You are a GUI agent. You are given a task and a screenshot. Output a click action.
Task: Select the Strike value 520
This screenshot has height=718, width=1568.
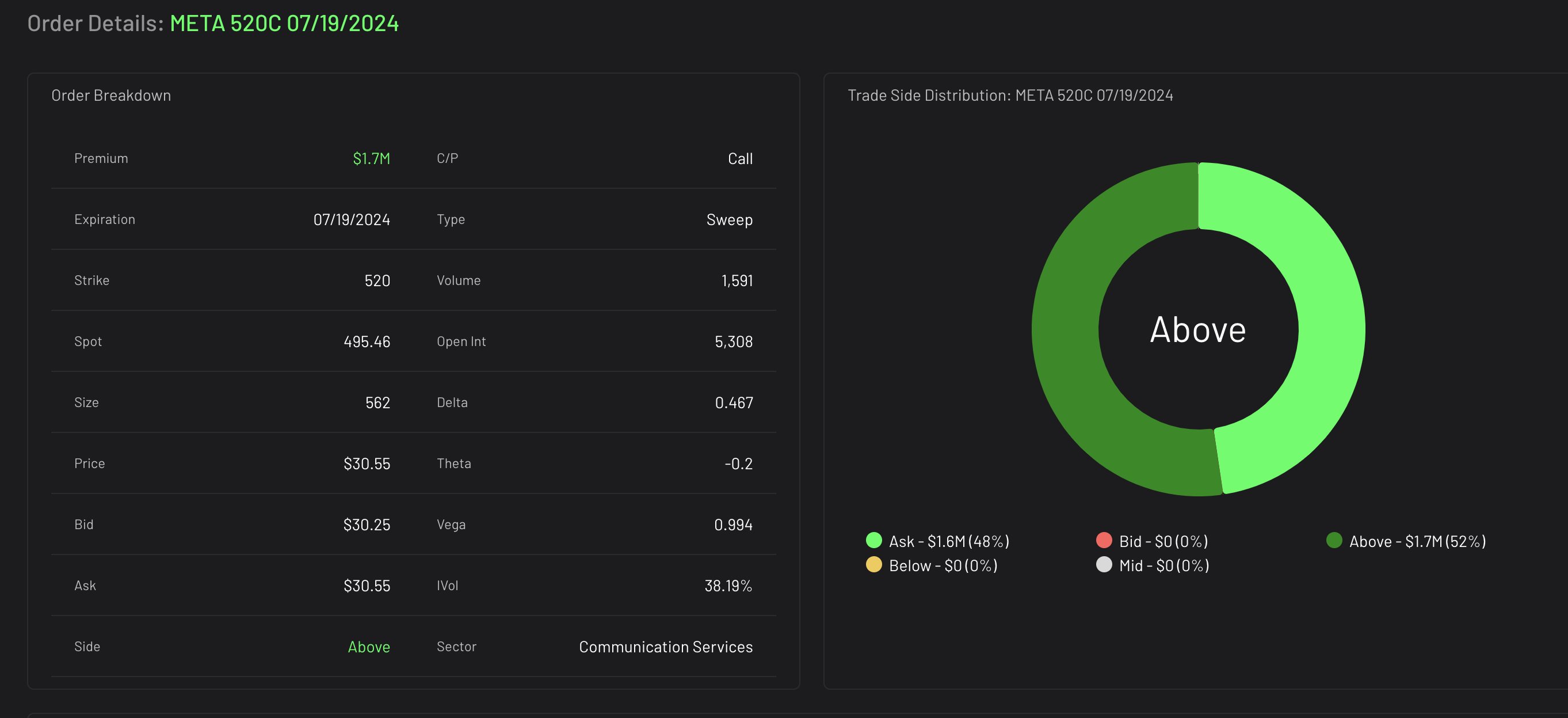(x=377, y=280)
